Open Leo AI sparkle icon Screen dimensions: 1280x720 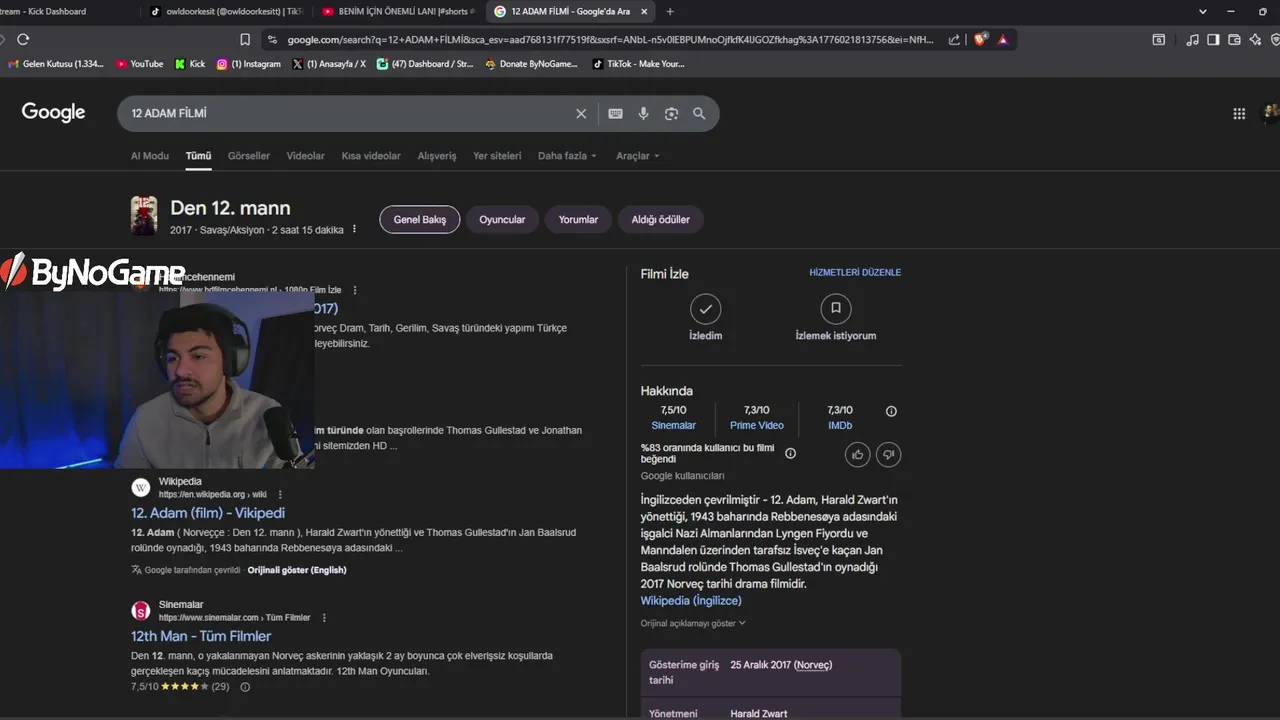click(x=1255, y=39)
